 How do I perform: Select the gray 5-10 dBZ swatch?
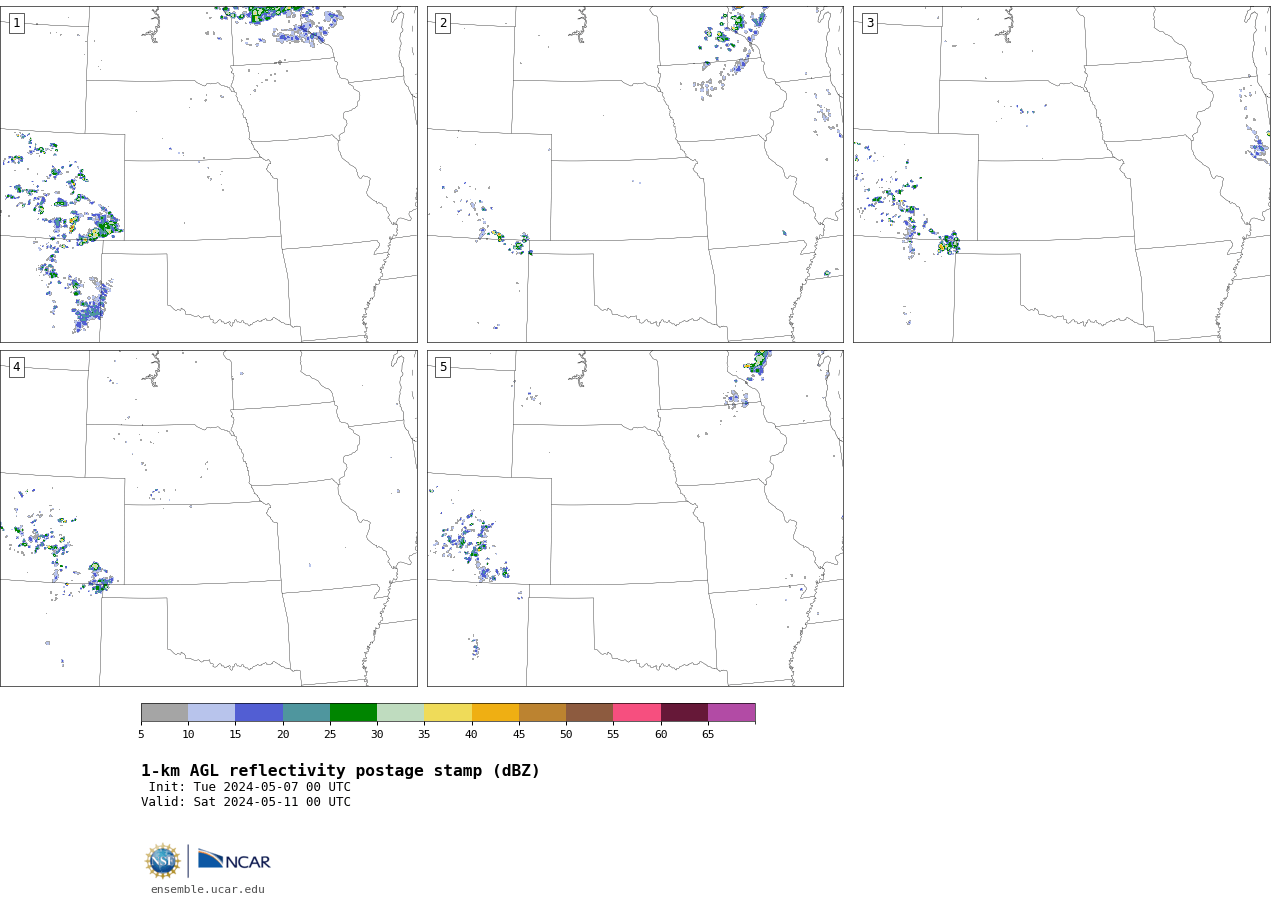point(164,712)
